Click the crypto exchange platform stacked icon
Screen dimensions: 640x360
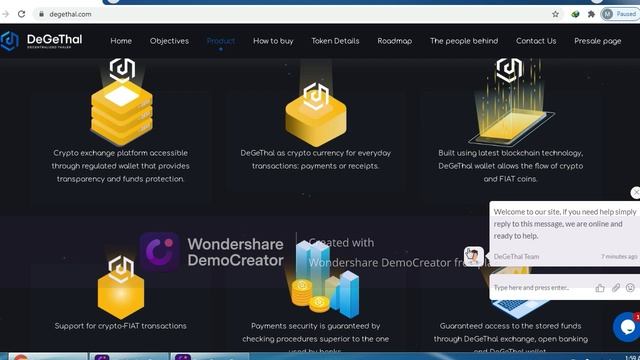tap(122, 102)
